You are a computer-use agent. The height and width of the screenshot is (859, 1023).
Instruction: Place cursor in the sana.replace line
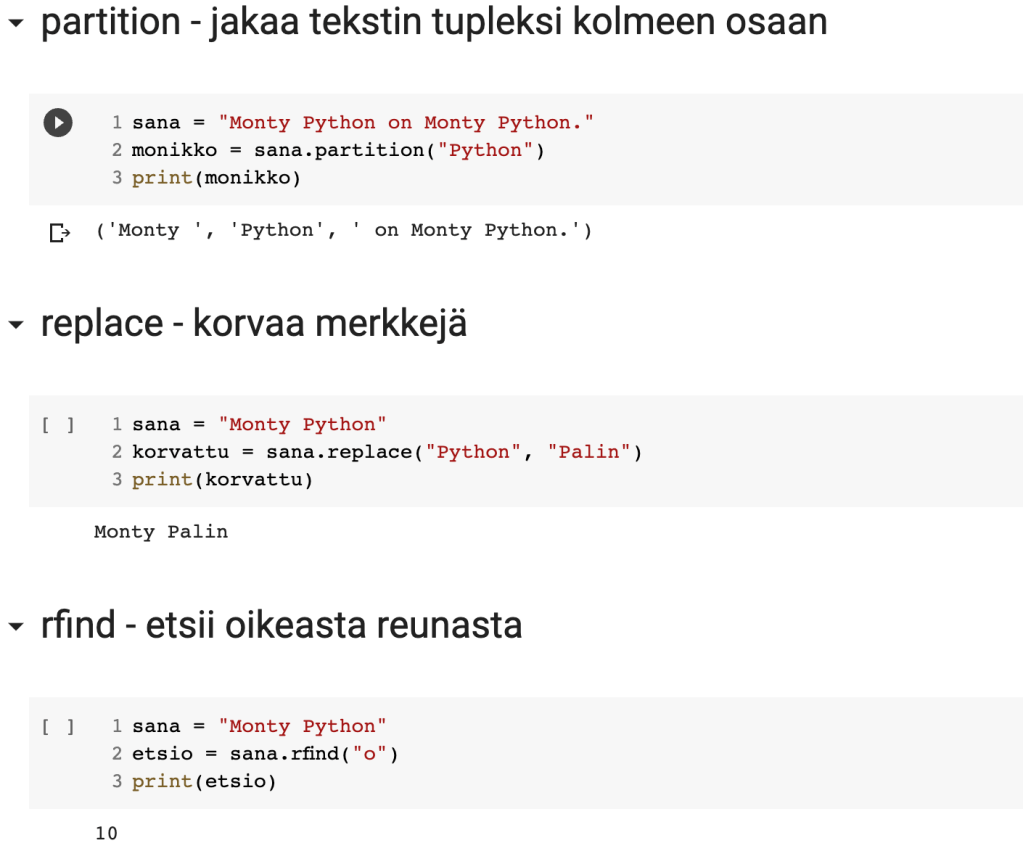point(386,452)
